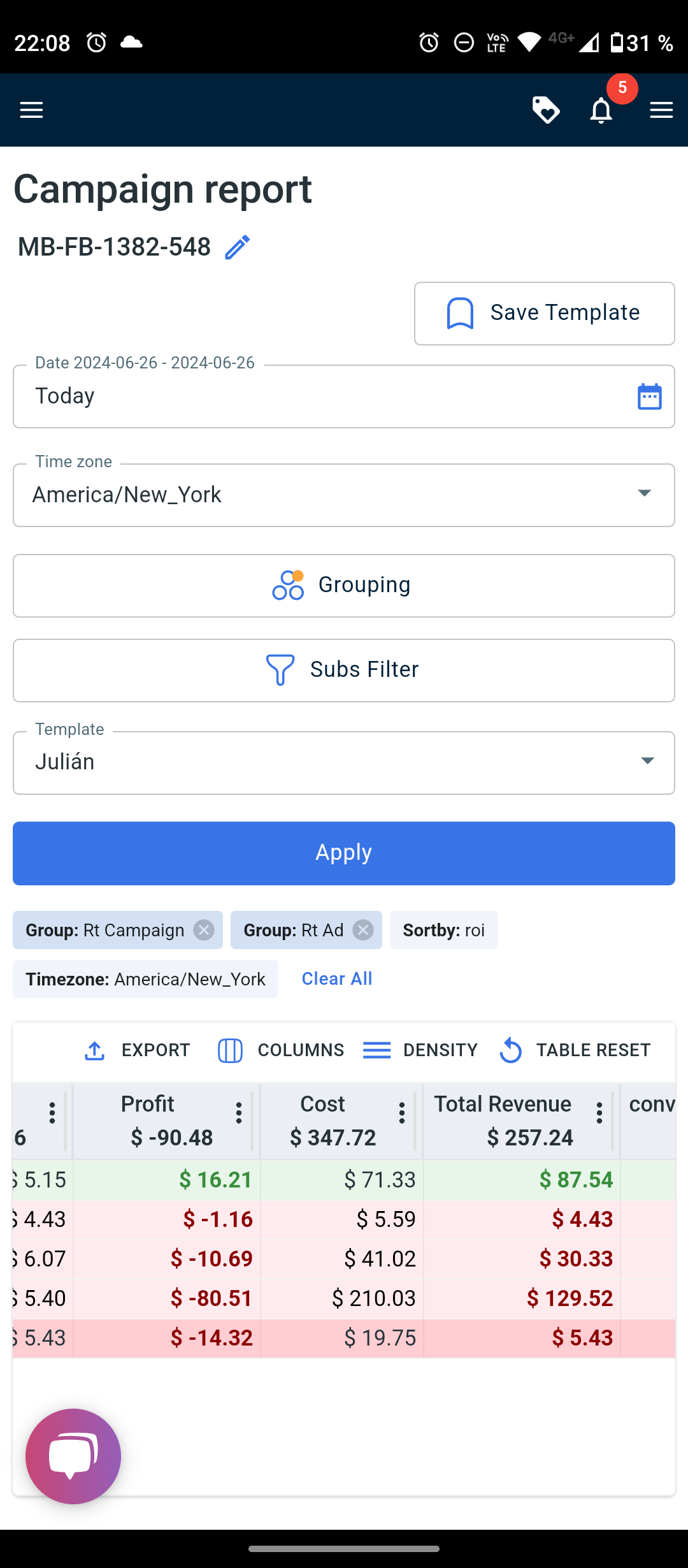688x1568 pixels.
Task: Open the left hamburger navigation menu
Action: 31,110
